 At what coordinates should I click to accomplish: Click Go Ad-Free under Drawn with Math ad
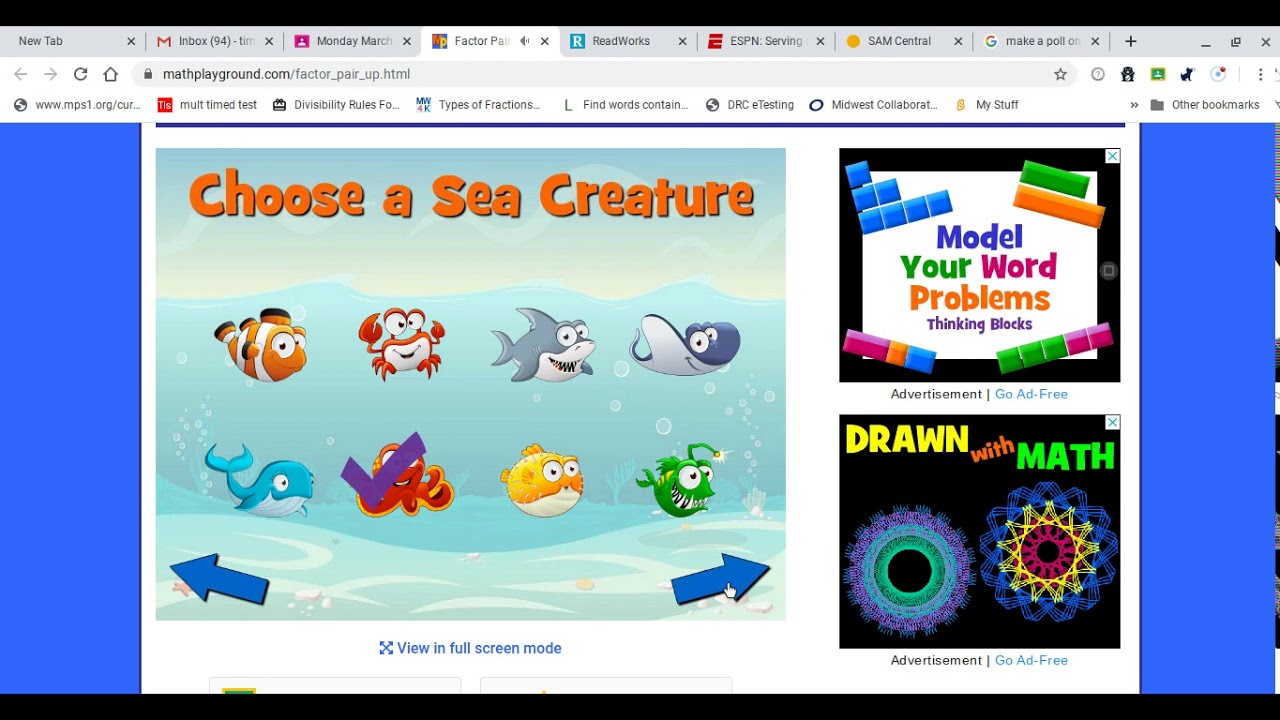(1031, 660)
